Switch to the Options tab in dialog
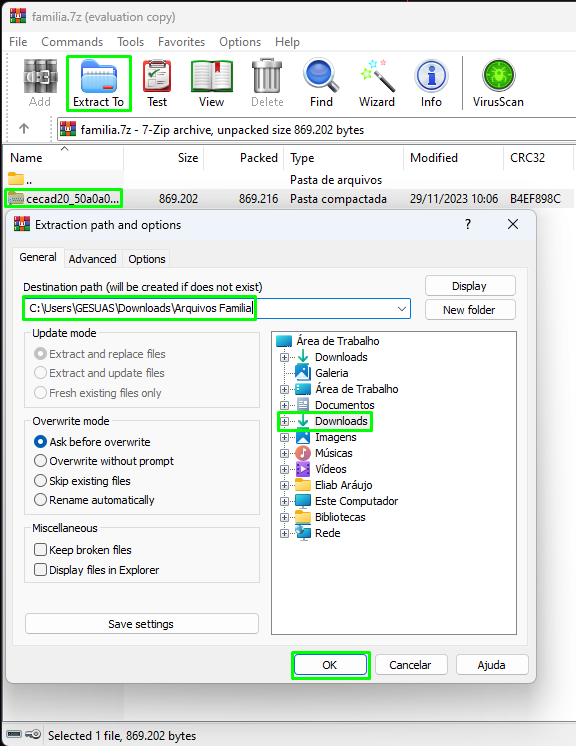Image resolution: width=576 pixels, height=746 pixels. (x=146, y=259)
